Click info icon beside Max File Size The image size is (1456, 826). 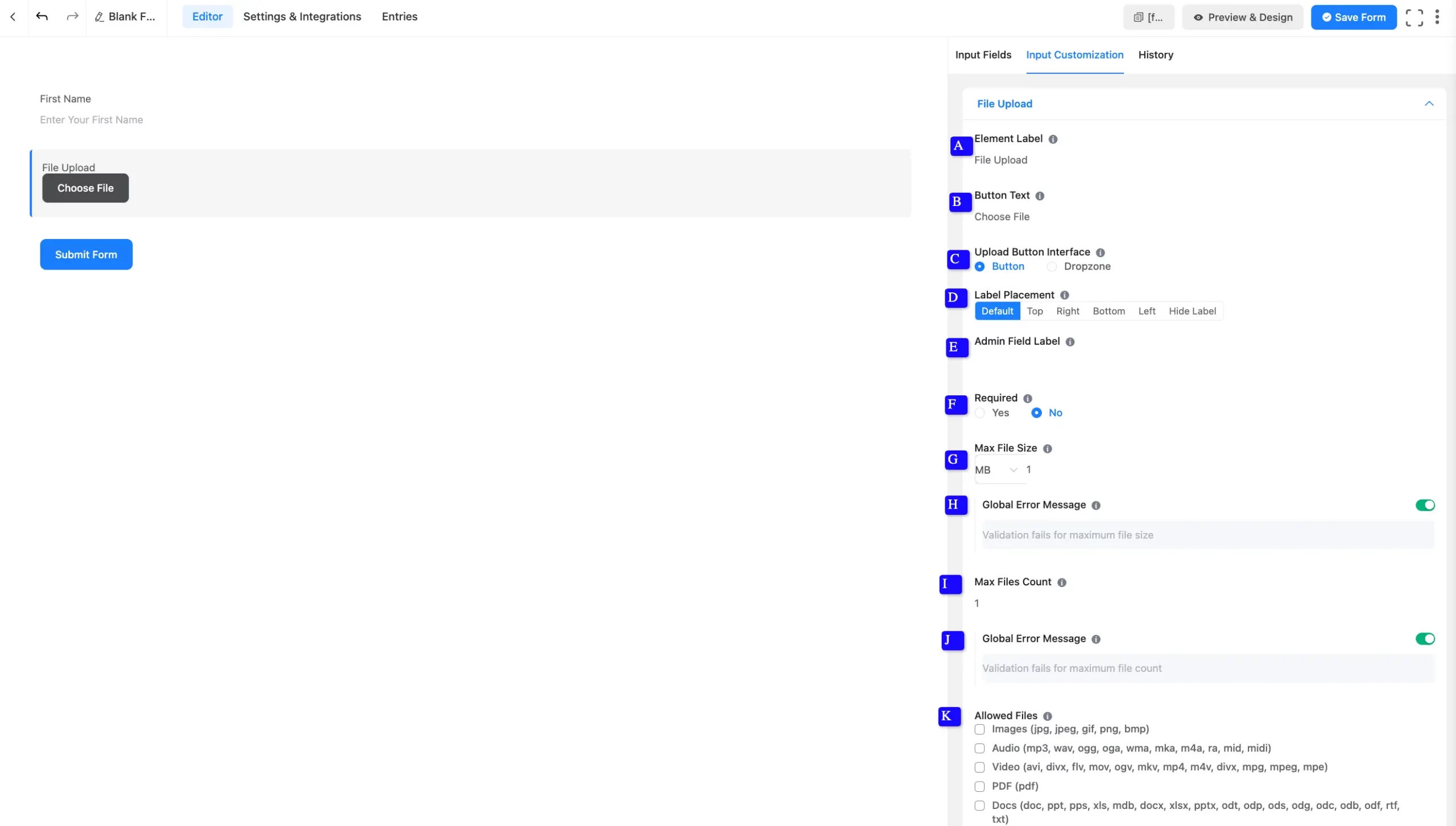pyautogui.click(x=1047, y=449)
